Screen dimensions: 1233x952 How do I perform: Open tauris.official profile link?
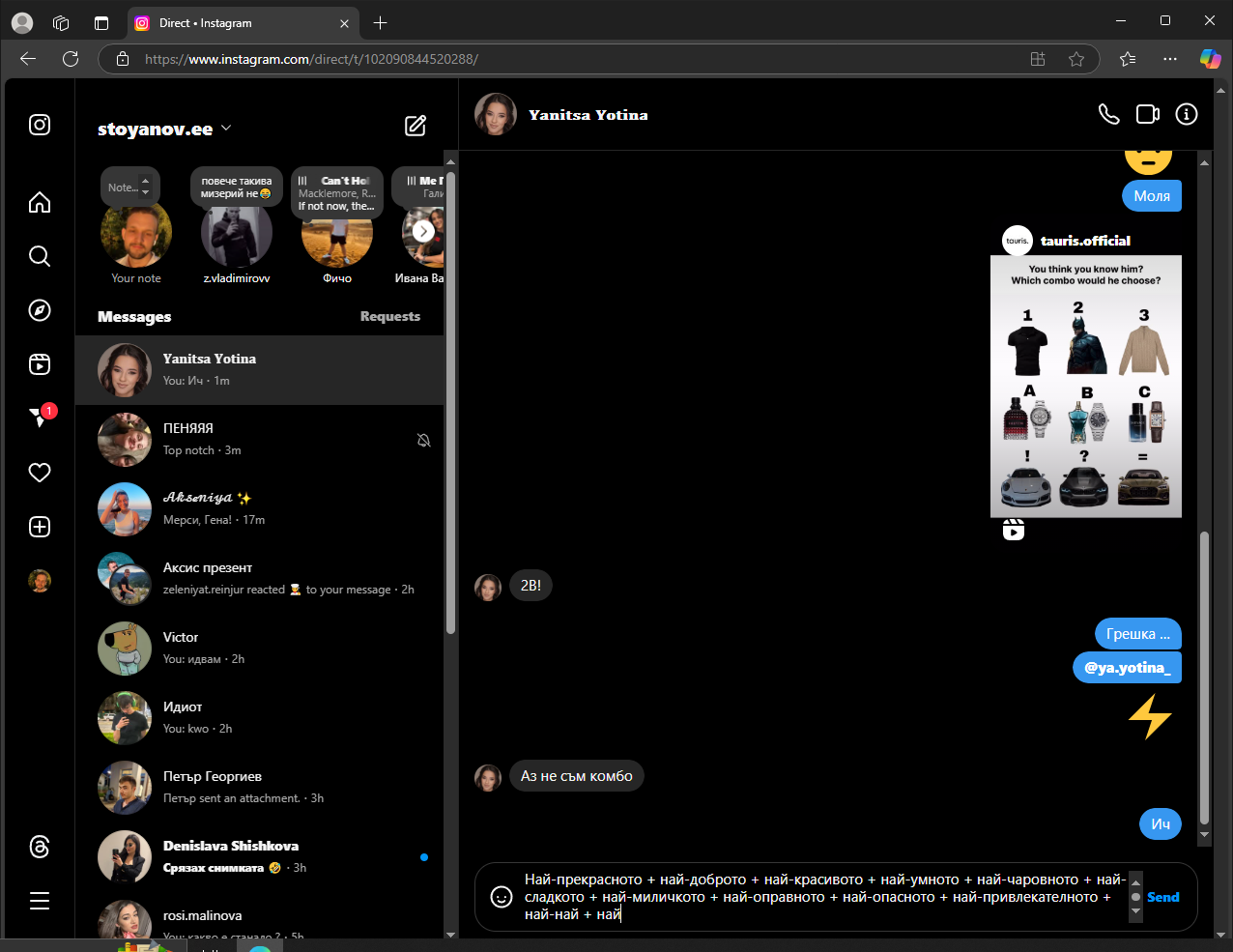1085,241
